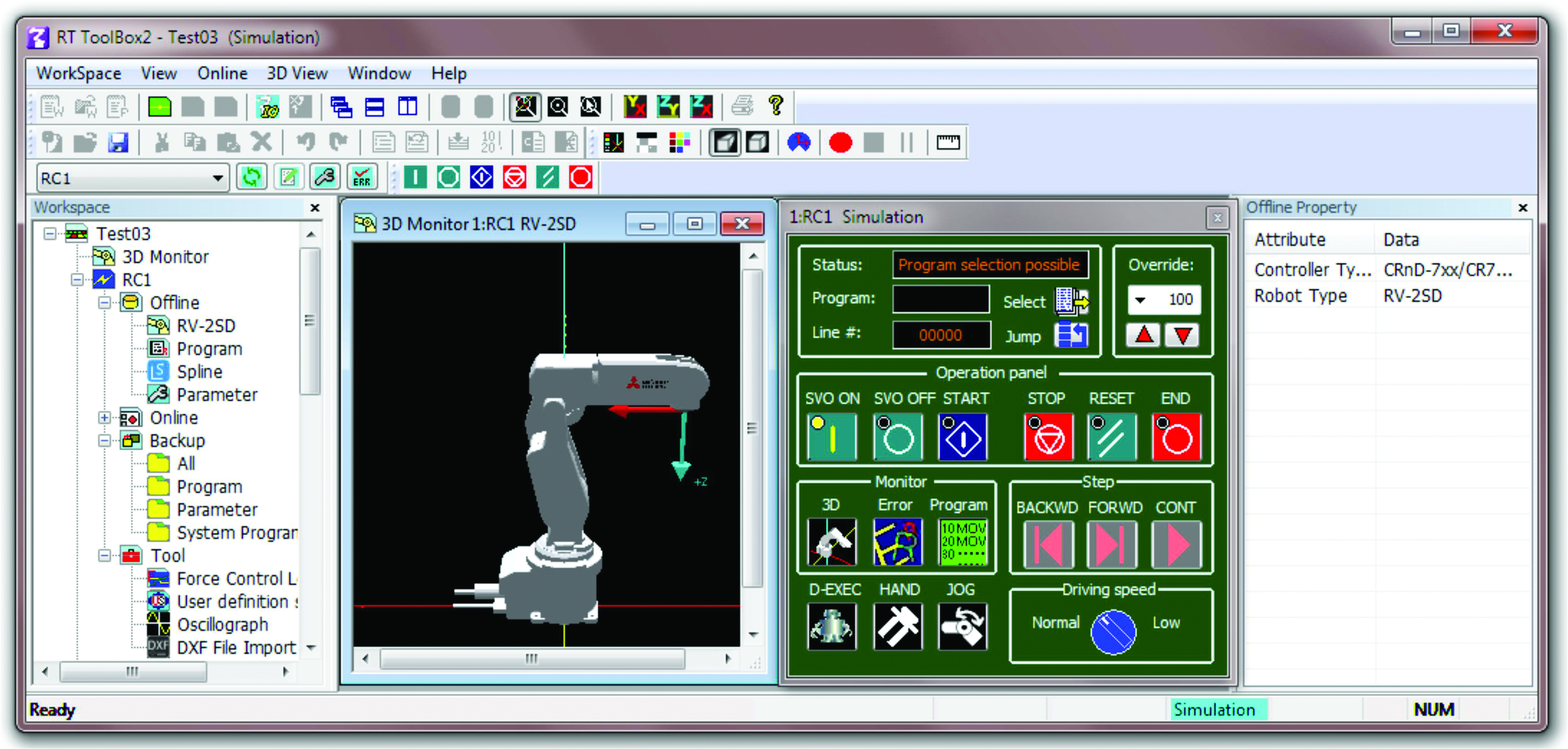Click the parameter wrench toolbar icon

tap(325, 177)
